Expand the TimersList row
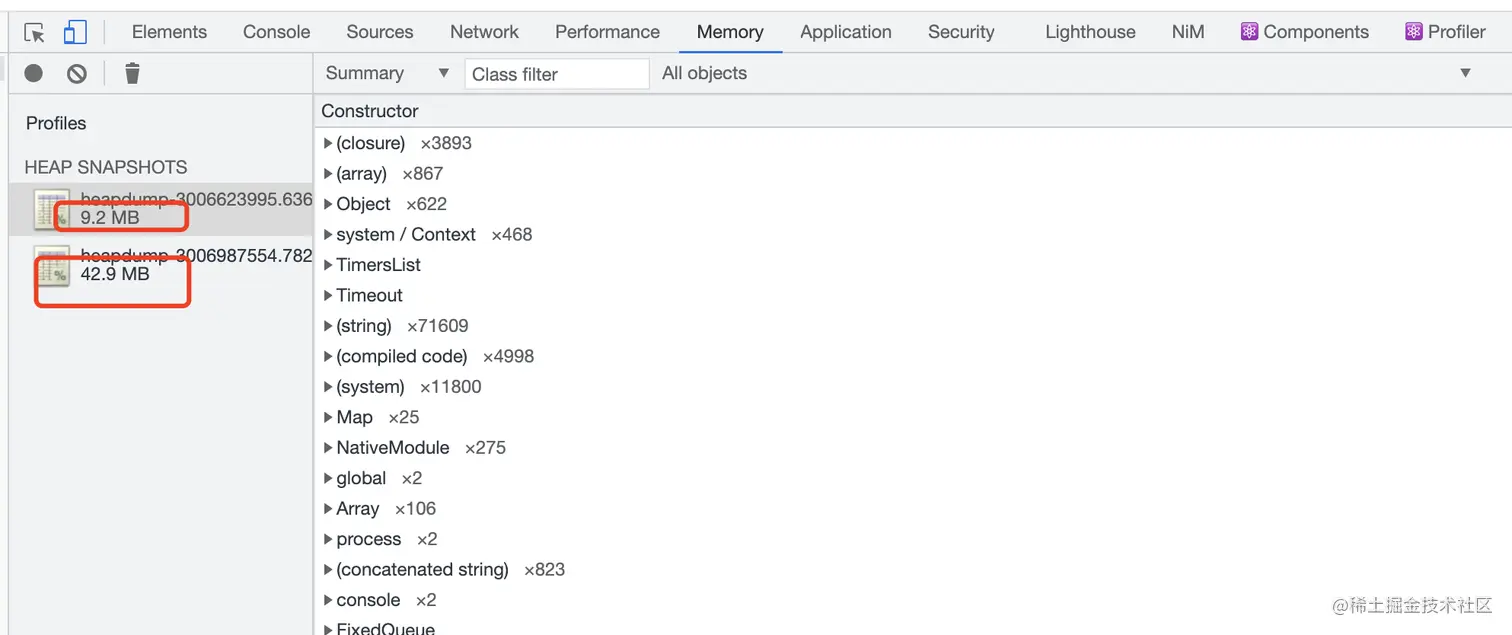The image size is (1512, 635). tap(328, 265)
